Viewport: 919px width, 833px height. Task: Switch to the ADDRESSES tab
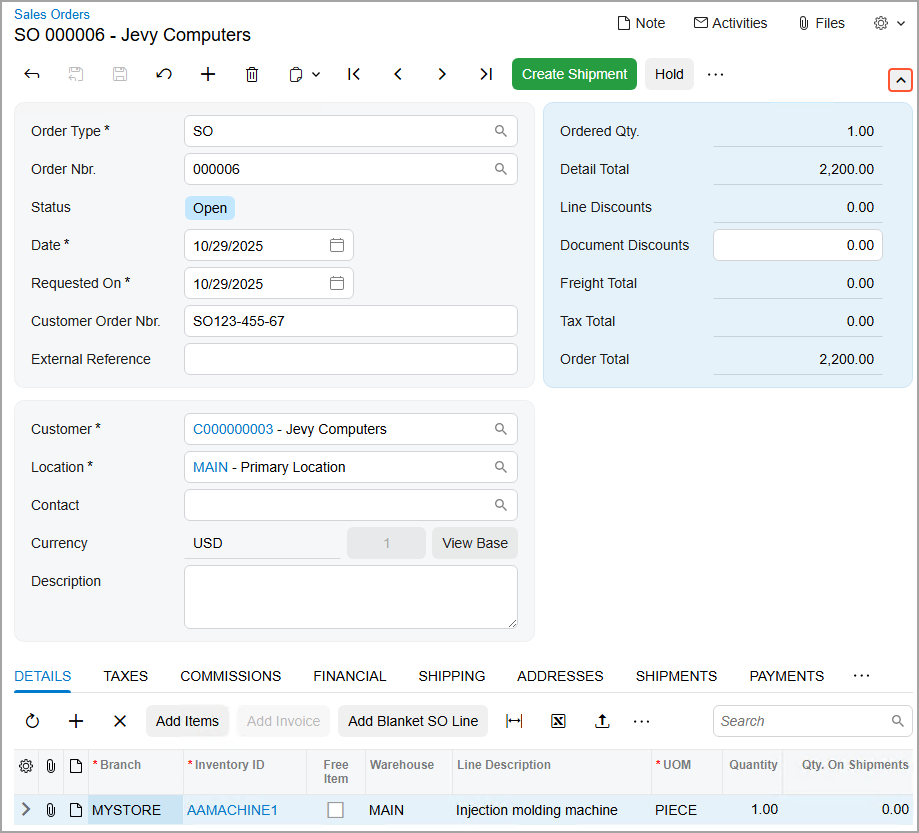[x=560, y=676]
